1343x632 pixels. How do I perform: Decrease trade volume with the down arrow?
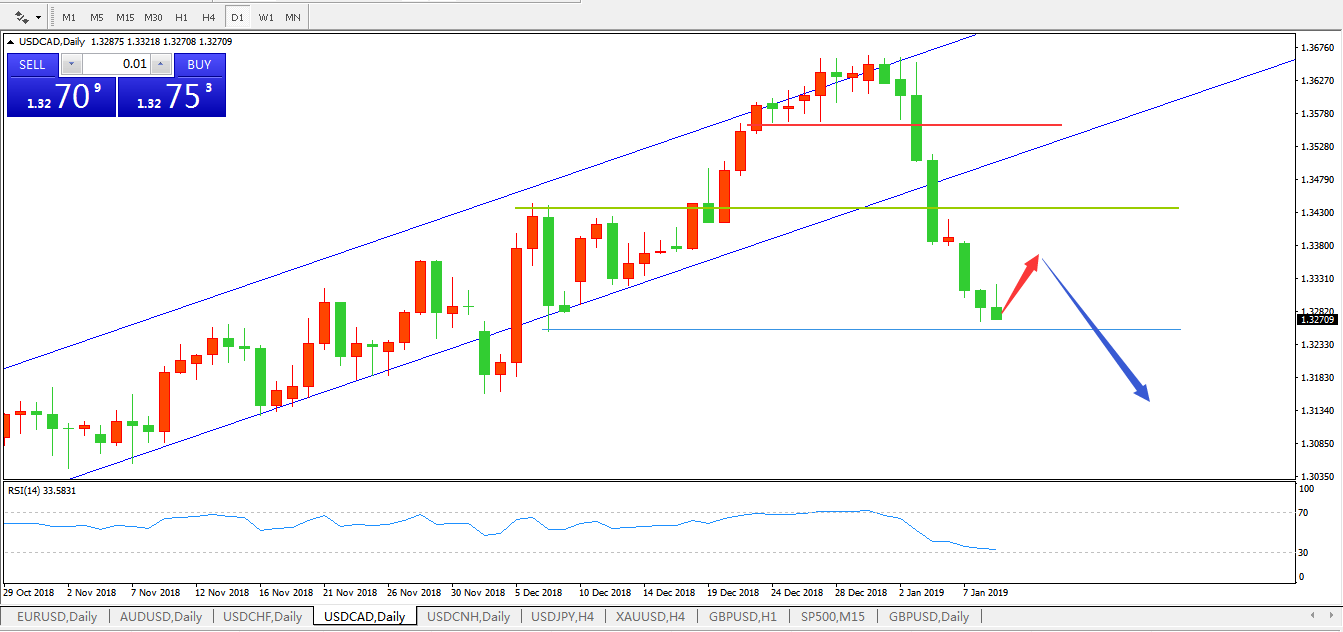[x=72, y=64]
